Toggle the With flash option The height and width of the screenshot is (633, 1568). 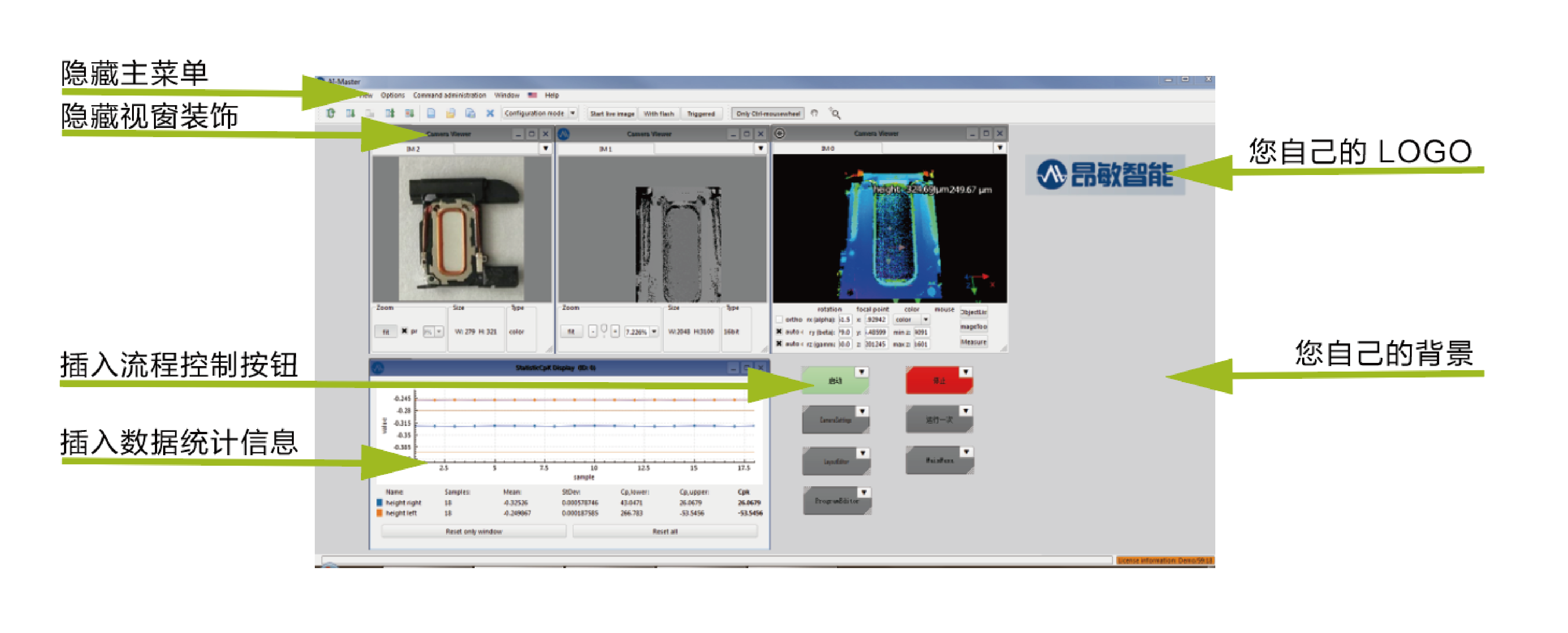[659, 113]
